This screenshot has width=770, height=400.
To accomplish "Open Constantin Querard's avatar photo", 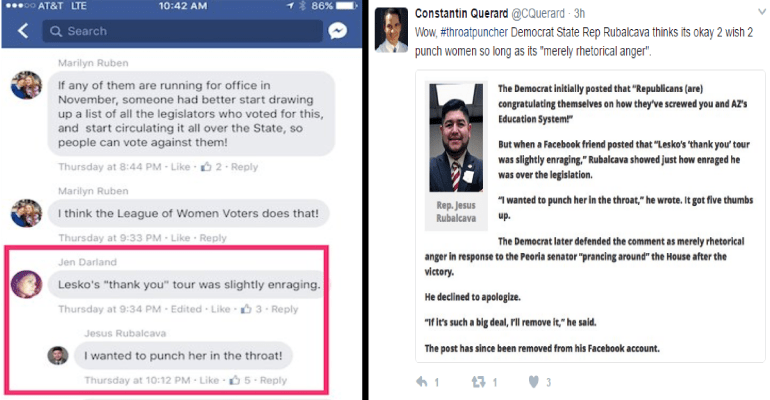I will click(x=391, y=30).
